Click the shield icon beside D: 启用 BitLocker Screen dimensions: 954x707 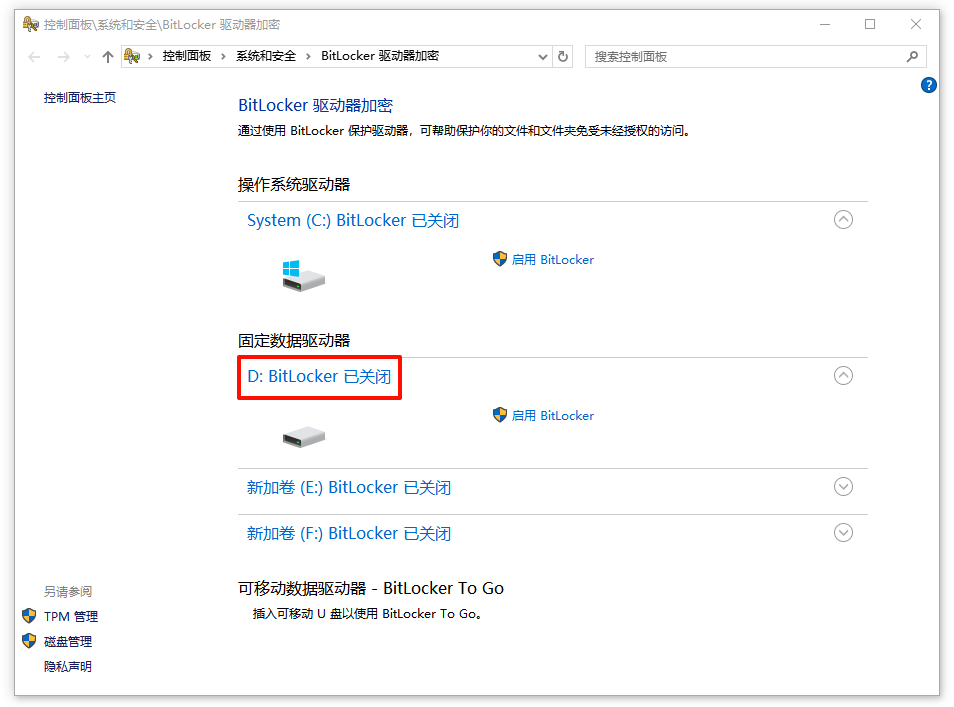click(x=500, y=415)
